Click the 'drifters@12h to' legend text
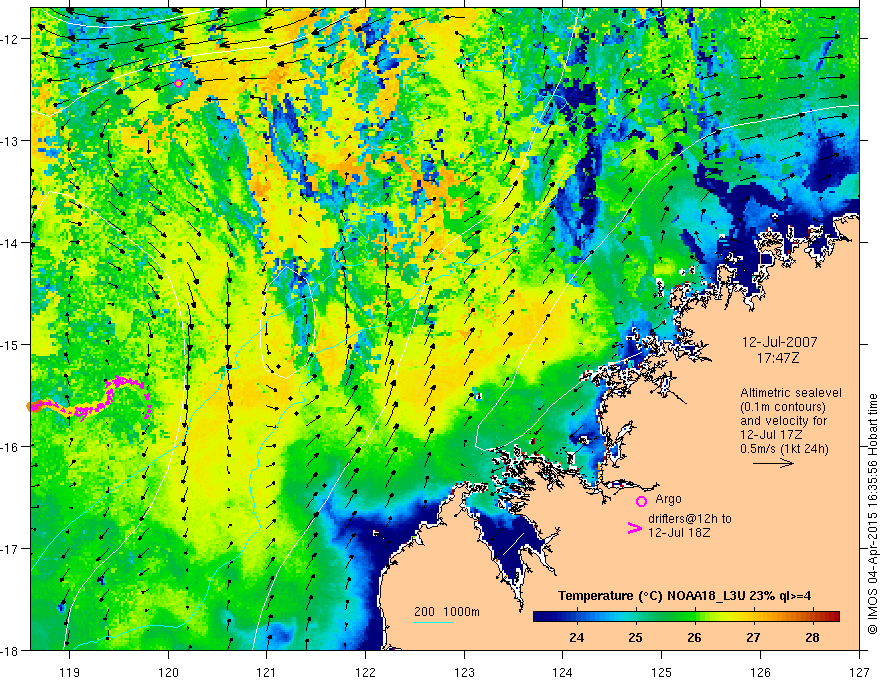Viewport: 880px width, 680px height. [x=690, y=519]
